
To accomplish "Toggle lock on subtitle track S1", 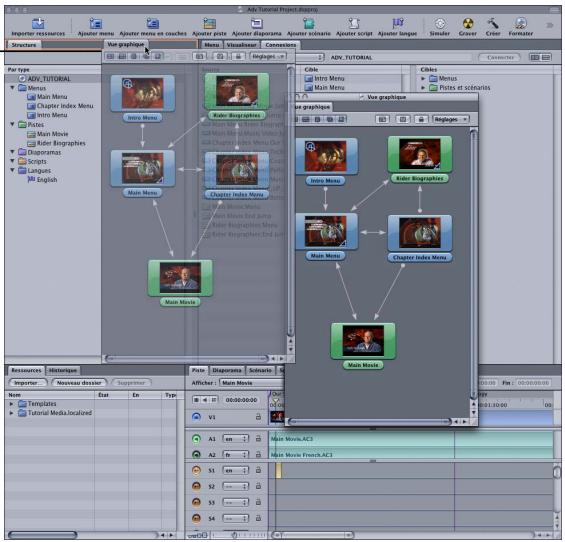I will click(258, 470).
